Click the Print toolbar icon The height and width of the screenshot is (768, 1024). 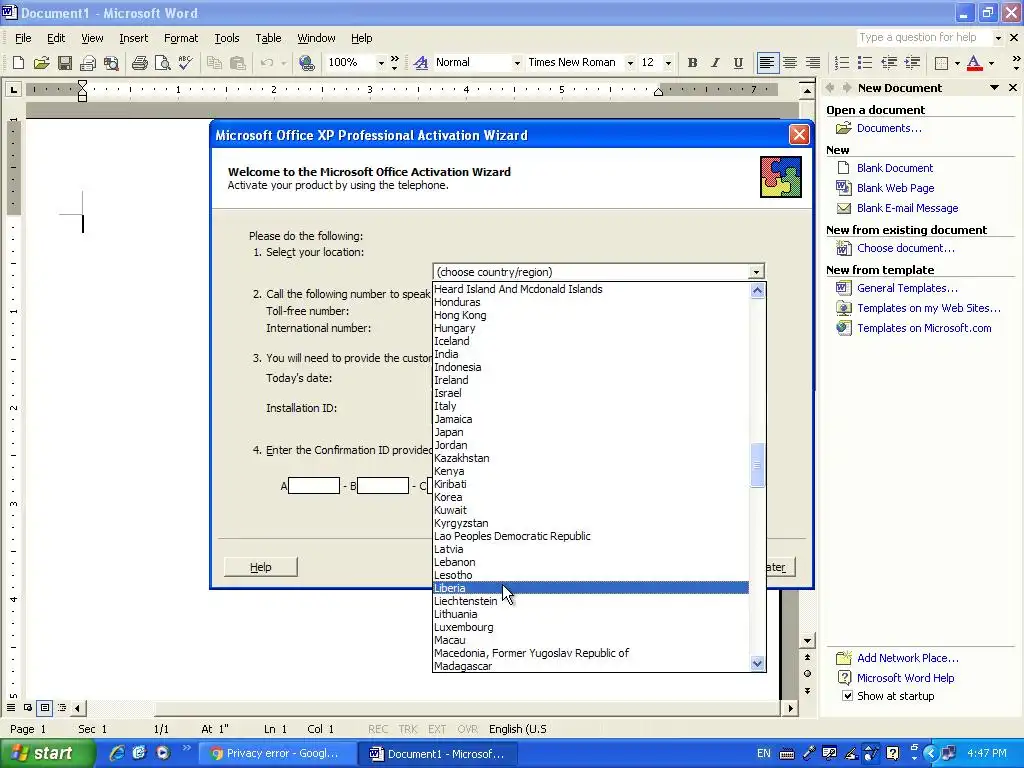[139, 63]
